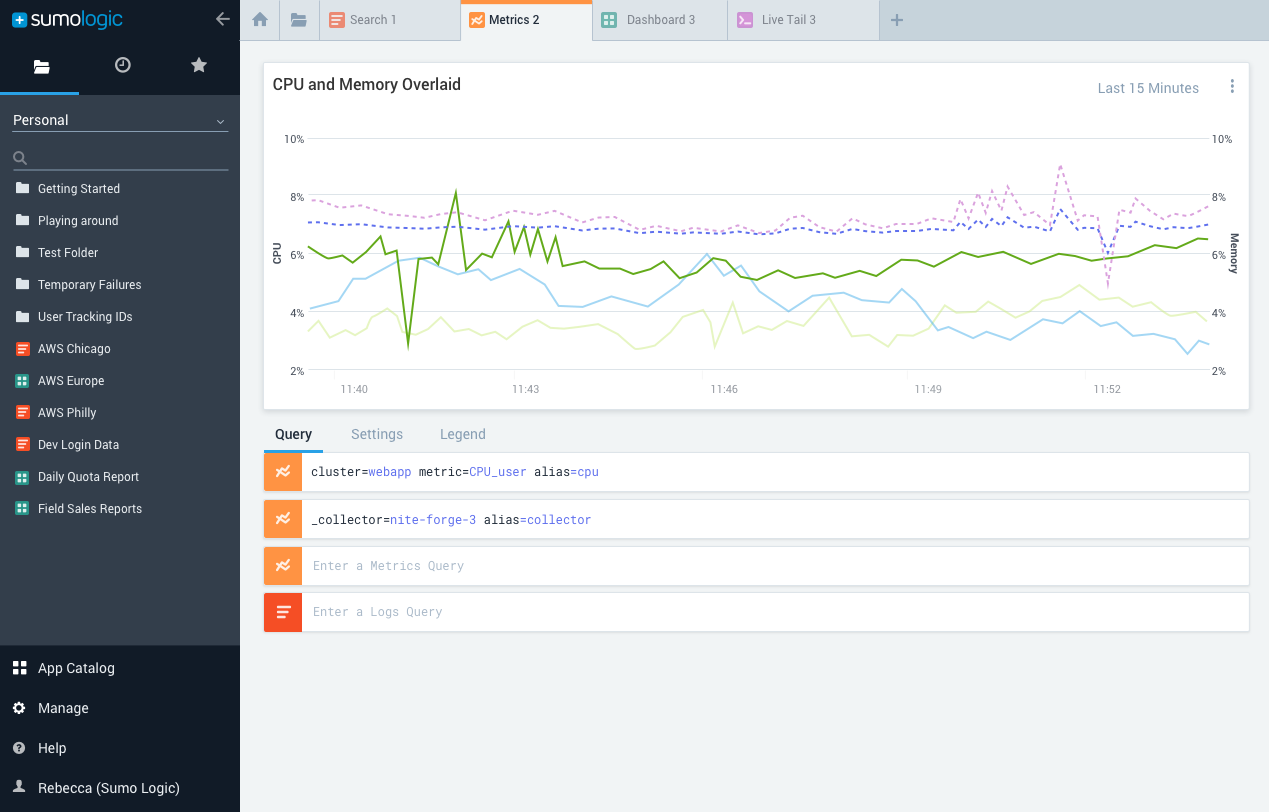Open the recent clock sidebar tab

click(x=122, y=65)
